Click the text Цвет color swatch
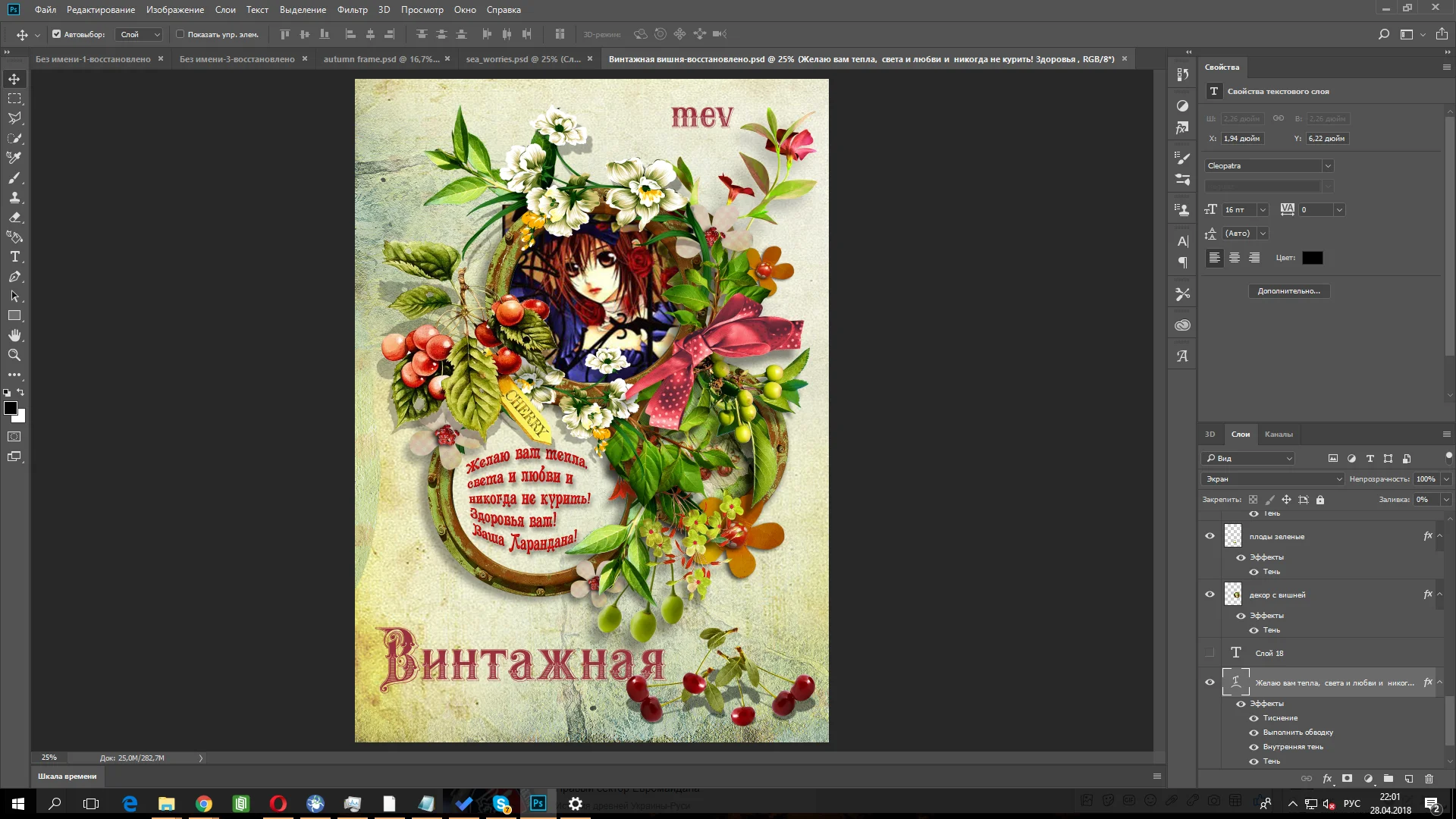Screen dimensions: 1456x819 (1312, 258)
